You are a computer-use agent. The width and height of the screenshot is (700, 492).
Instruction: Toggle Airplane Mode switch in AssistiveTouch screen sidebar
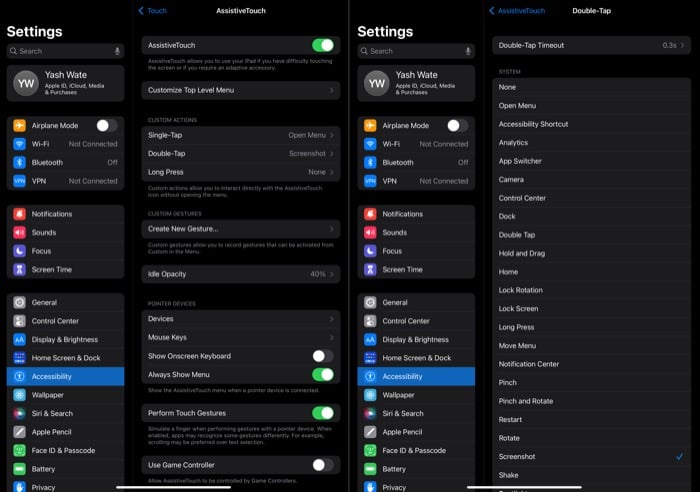point(107,125)
